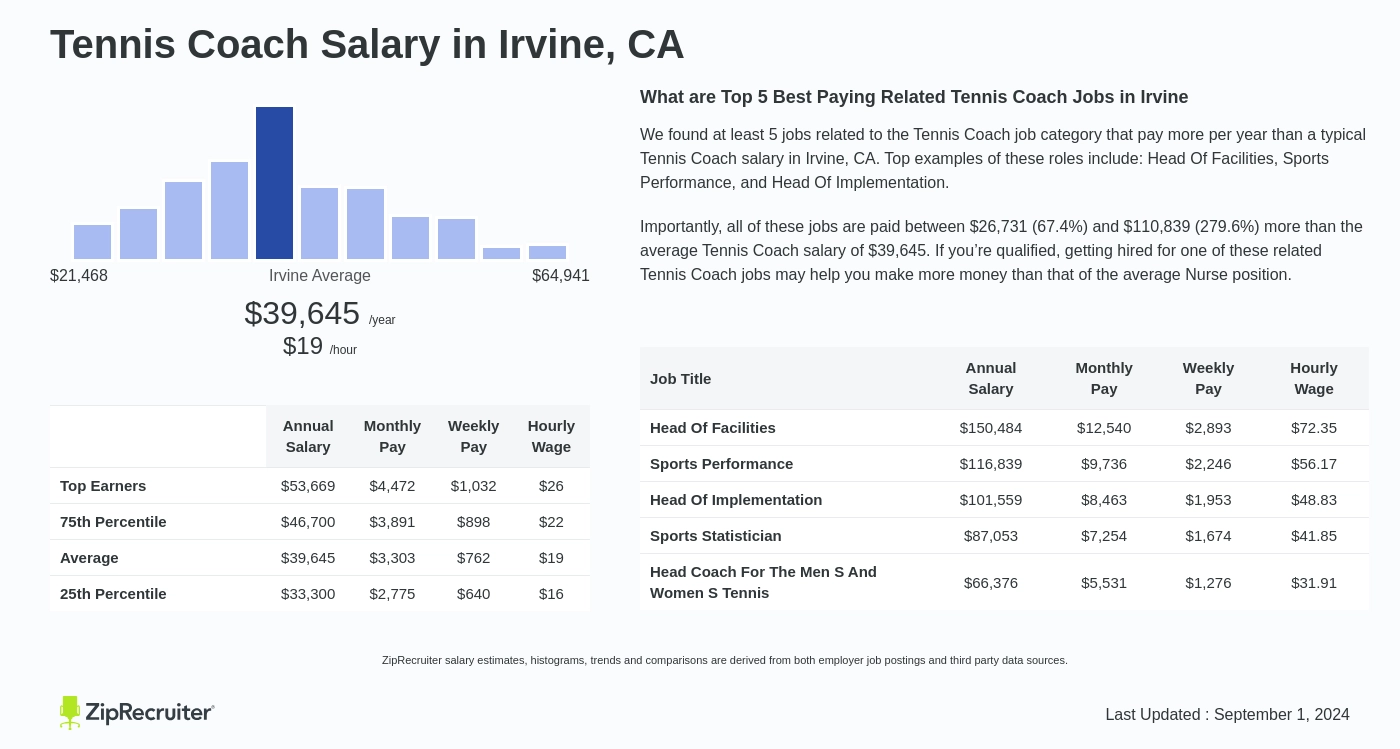Click the page title Tennis Coach Salary in Irvine, CA

367,44
